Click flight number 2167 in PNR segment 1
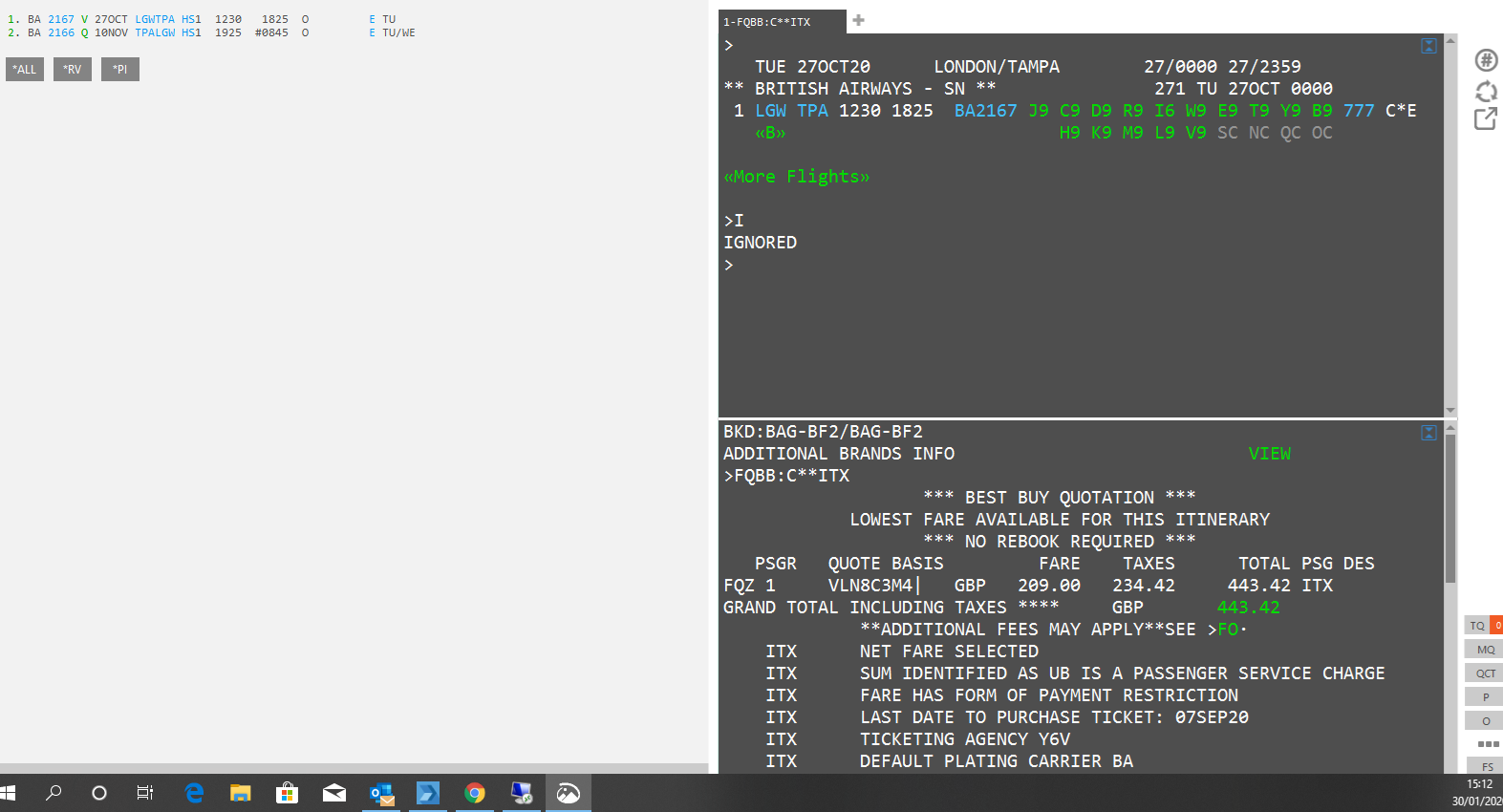This screenshot has width=1503, height=812. 61,19
